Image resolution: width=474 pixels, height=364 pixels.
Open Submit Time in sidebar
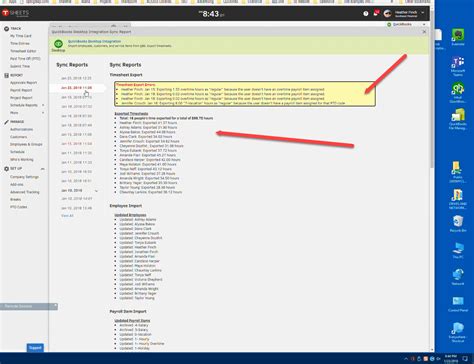coord(20,66)
